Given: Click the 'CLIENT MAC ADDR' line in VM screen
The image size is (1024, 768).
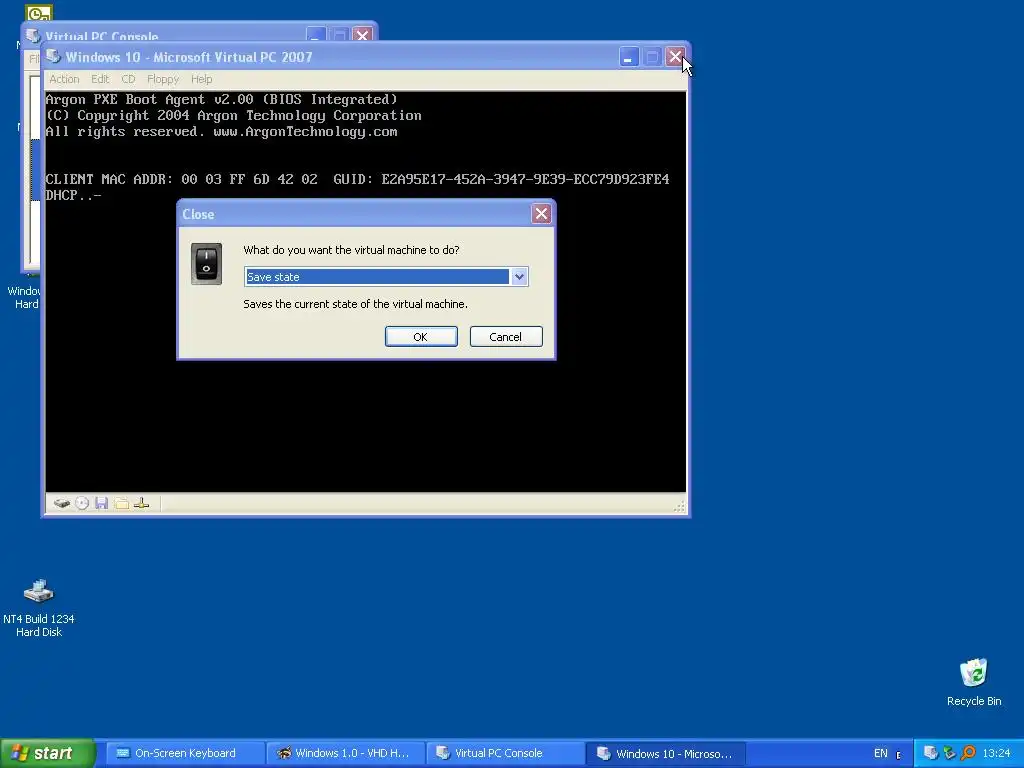Looking at the screenshot, I should click(x=357, y=180).
